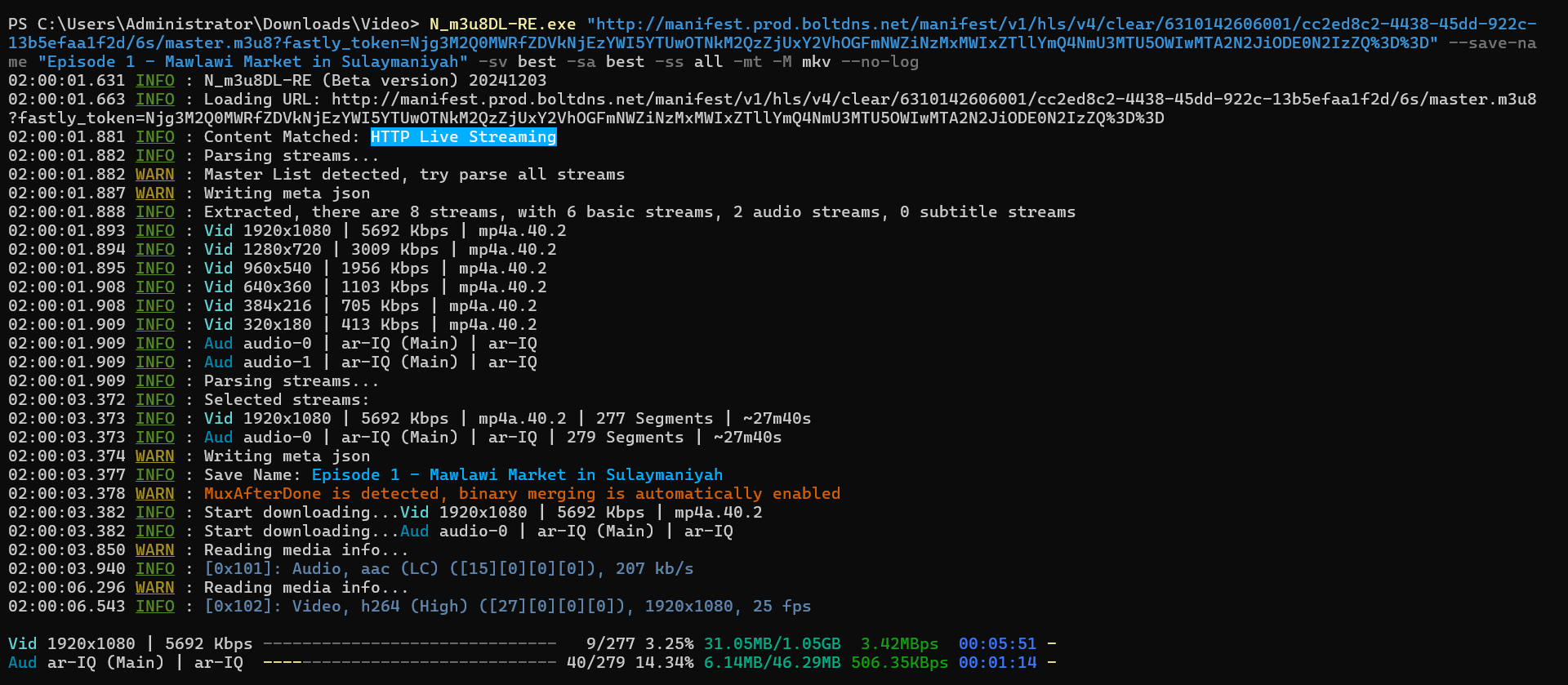Click the video download speed "3.42MBps"

point(899,644)
